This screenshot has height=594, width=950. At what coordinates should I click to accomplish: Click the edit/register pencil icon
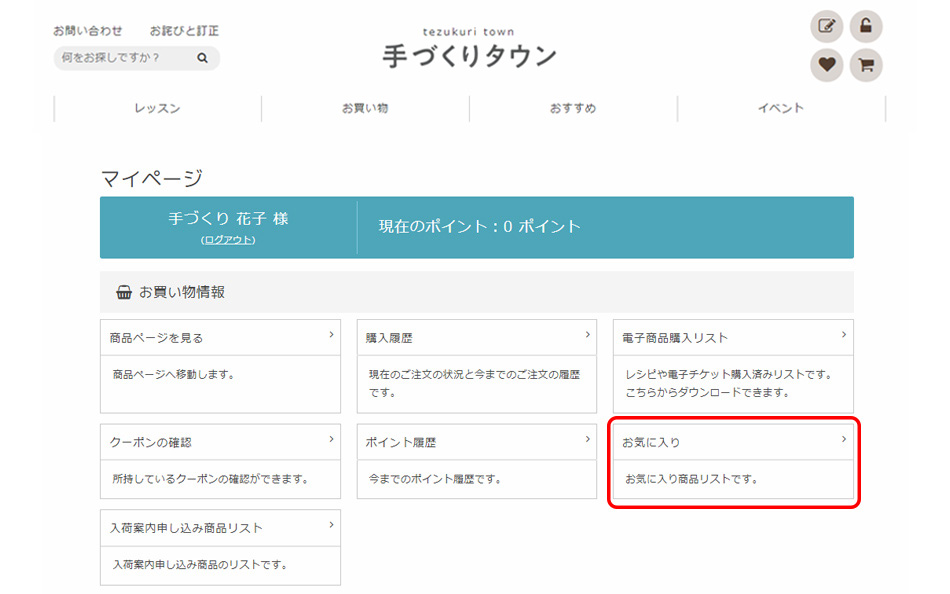pyautogui.click(x=826, y=27)
